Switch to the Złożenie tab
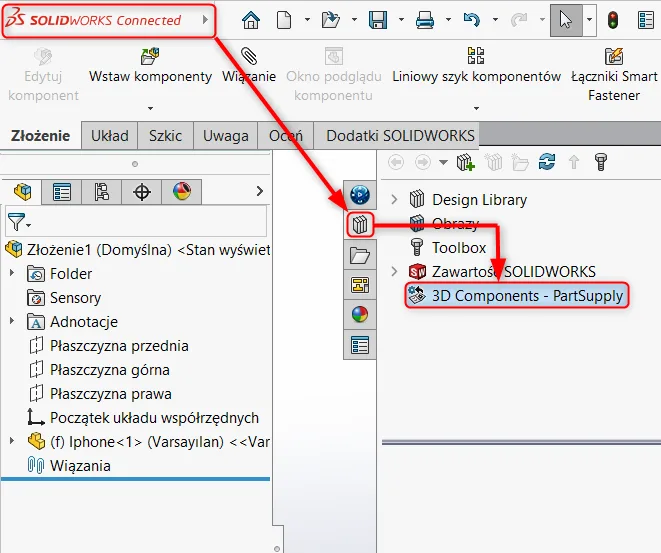This screenshot has height=553, width=661. (x=40, y=136)
